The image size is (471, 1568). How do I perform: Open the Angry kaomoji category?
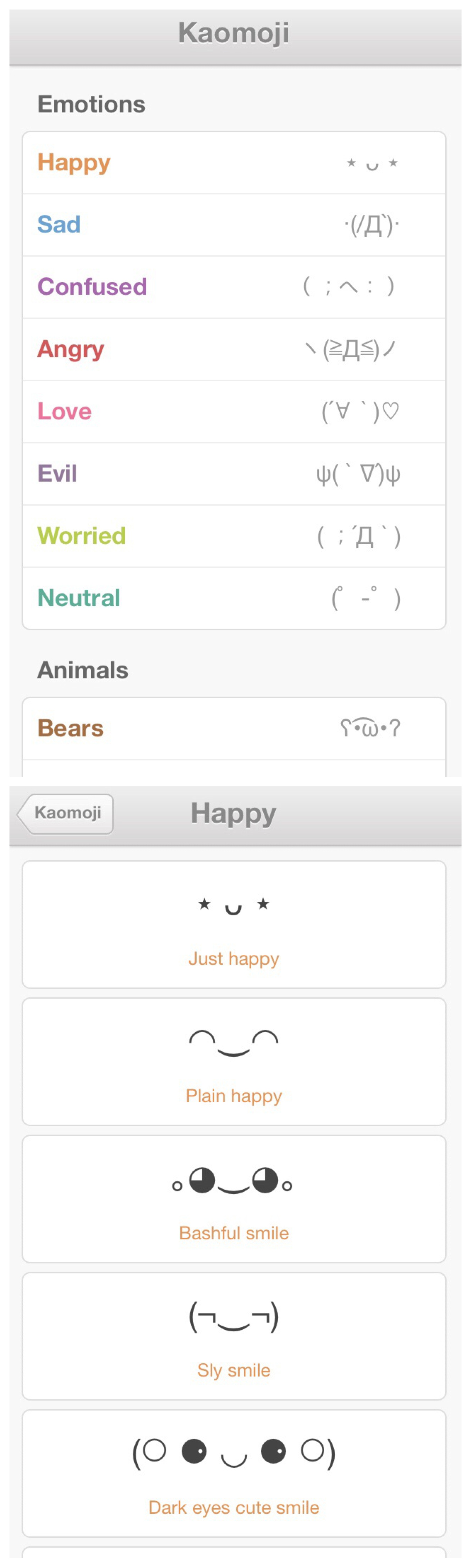click(234, 349)
